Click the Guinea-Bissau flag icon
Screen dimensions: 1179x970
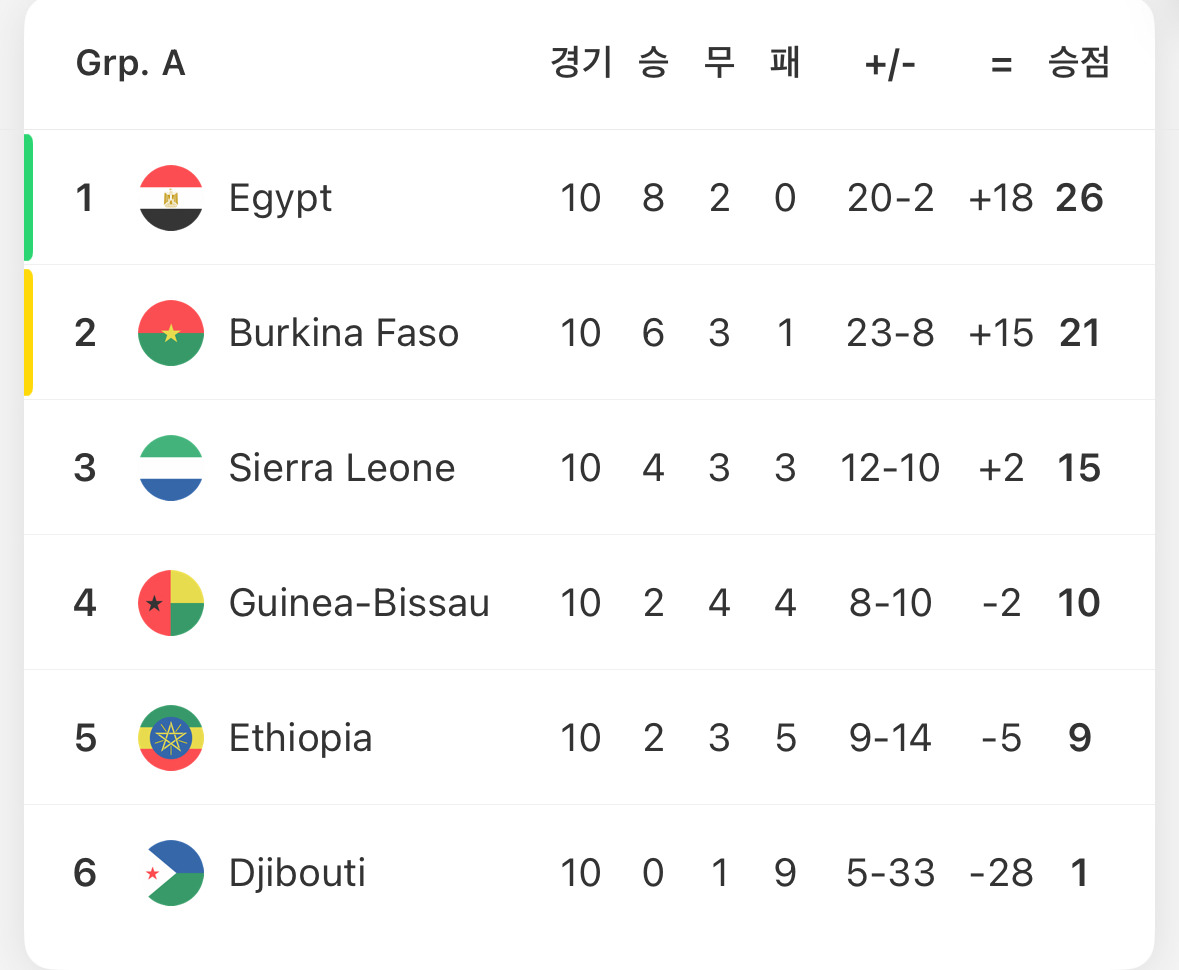pyautogui.click(x=171, y=603)
